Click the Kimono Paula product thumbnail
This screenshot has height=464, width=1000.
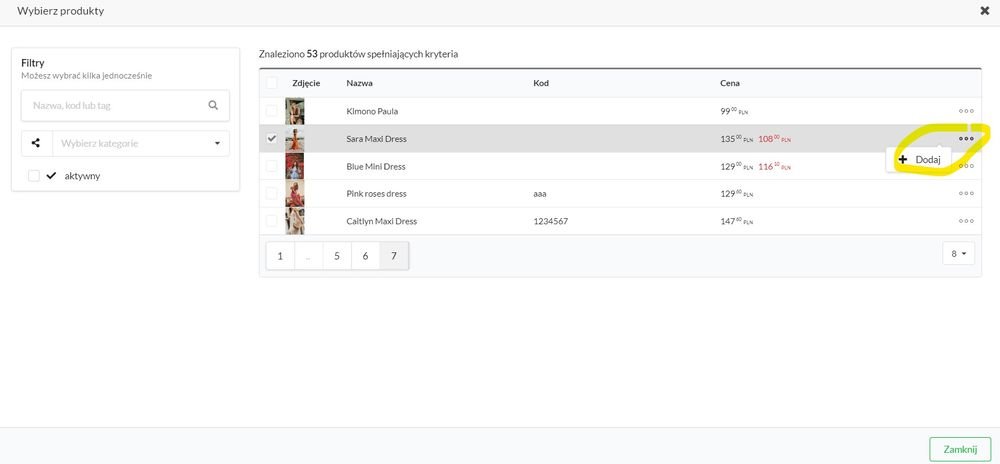point(295,111)
